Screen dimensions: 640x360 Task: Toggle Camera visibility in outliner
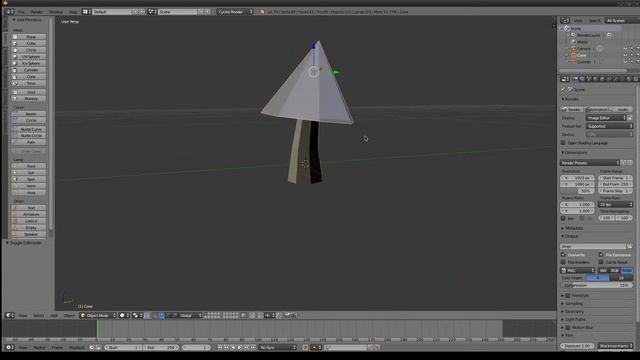click(x=625, y=49)
